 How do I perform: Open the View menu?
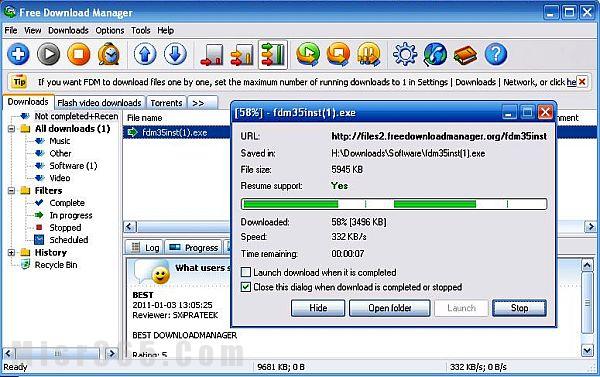pyautogui.click(x=33, y=30)
